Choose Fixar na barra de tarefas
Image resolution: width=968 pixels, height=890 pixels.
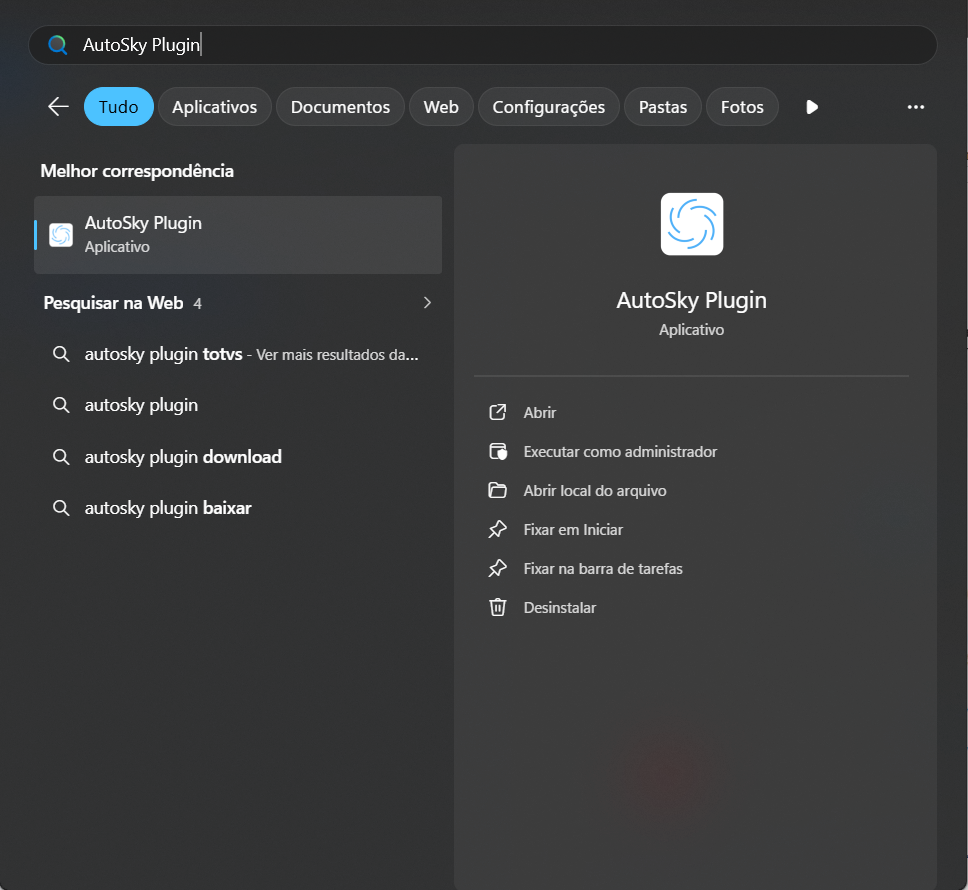(603, 568)
